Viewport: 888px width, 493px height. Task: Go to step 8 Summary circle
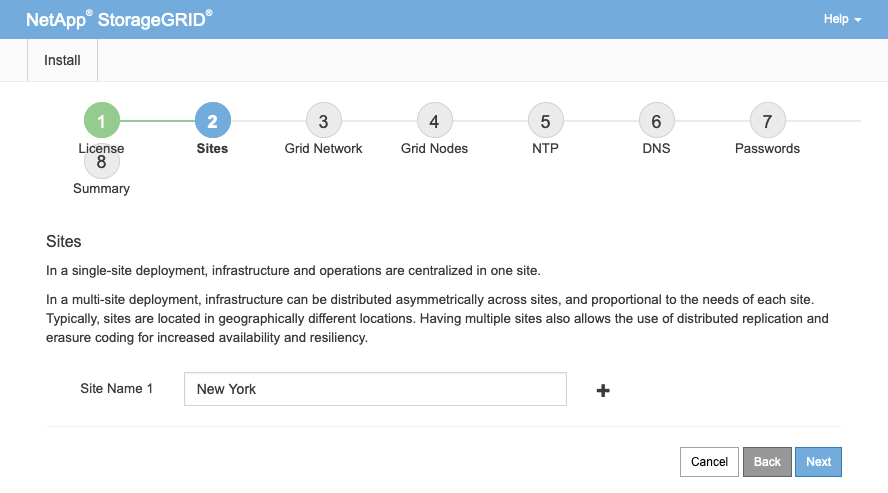(x=101, y=162)
